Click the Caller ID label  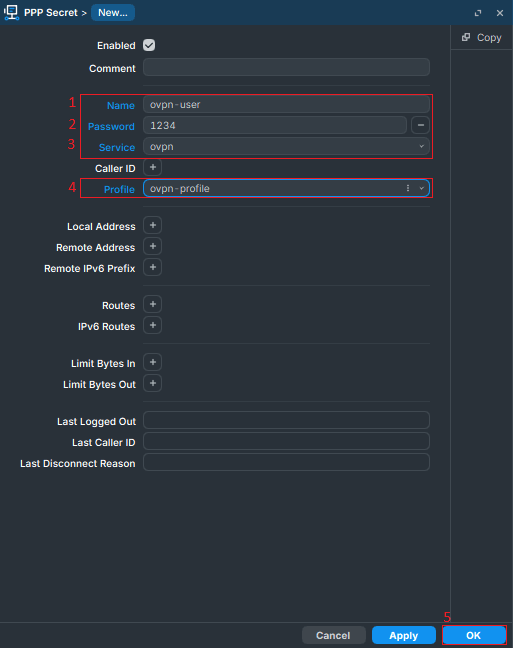(115, 169)
